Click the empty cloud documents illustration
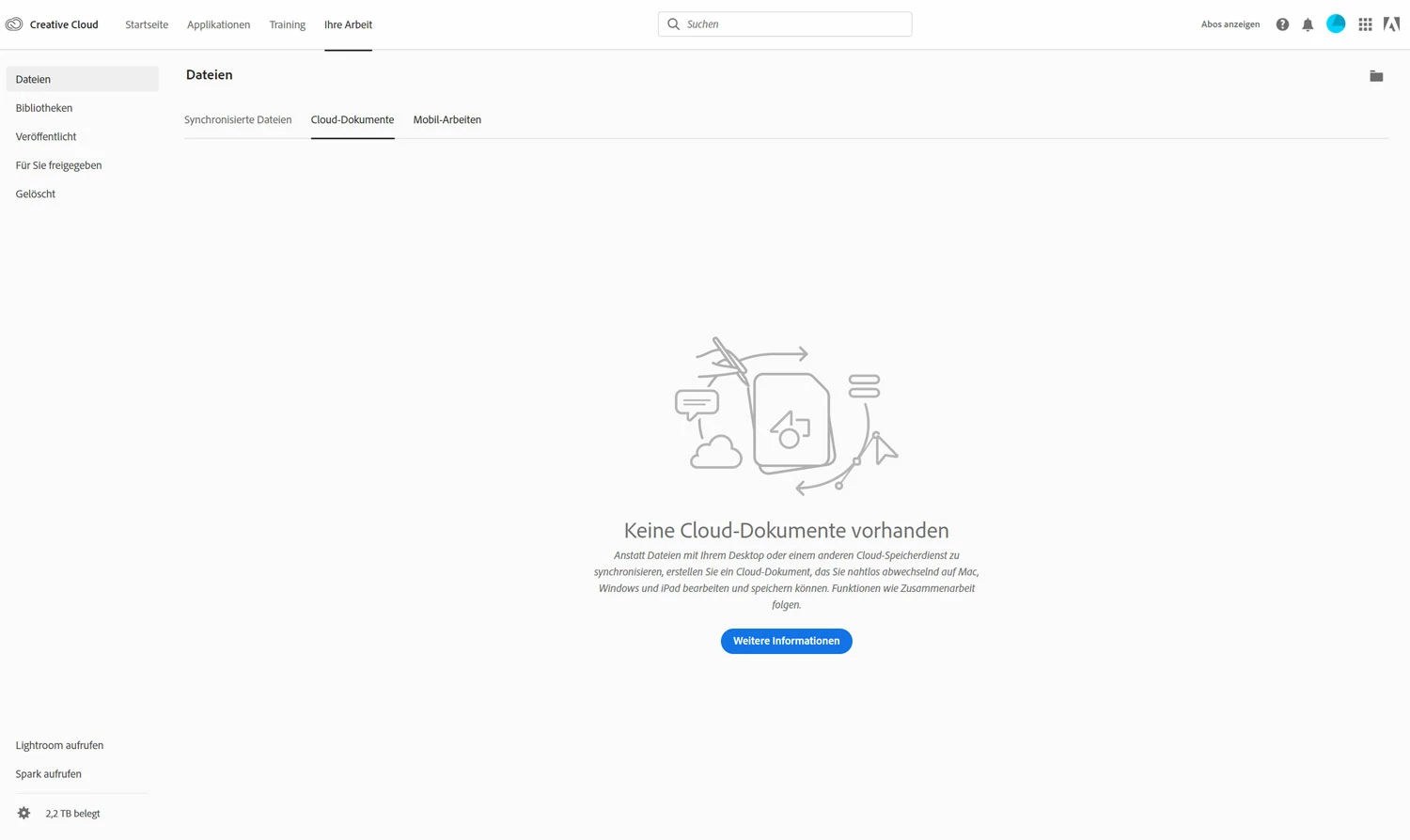 click(787, 416)
